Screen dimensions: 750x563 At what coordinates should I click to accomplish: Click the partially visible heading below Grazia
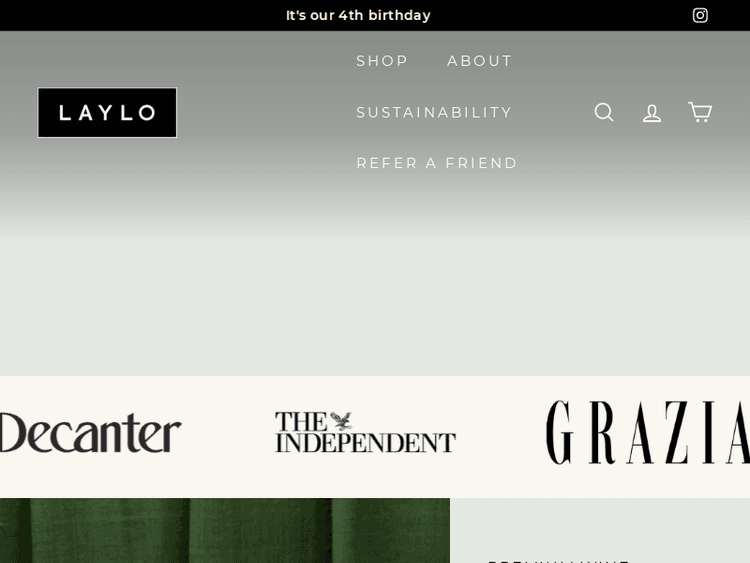558,559
